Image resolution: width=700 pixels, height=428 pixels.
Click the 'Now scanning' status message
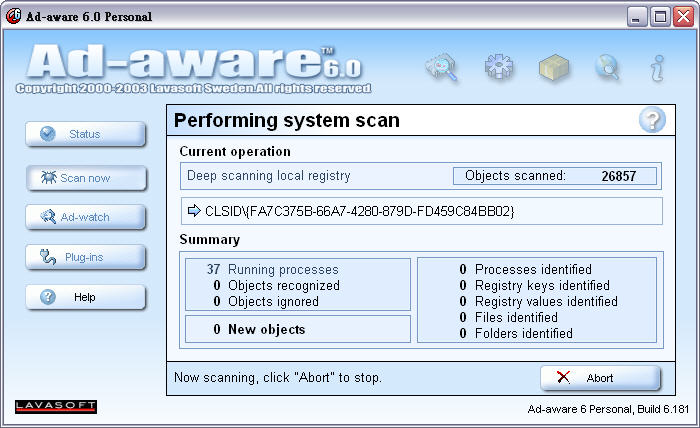pyautogui.click(x=278, y=378)
